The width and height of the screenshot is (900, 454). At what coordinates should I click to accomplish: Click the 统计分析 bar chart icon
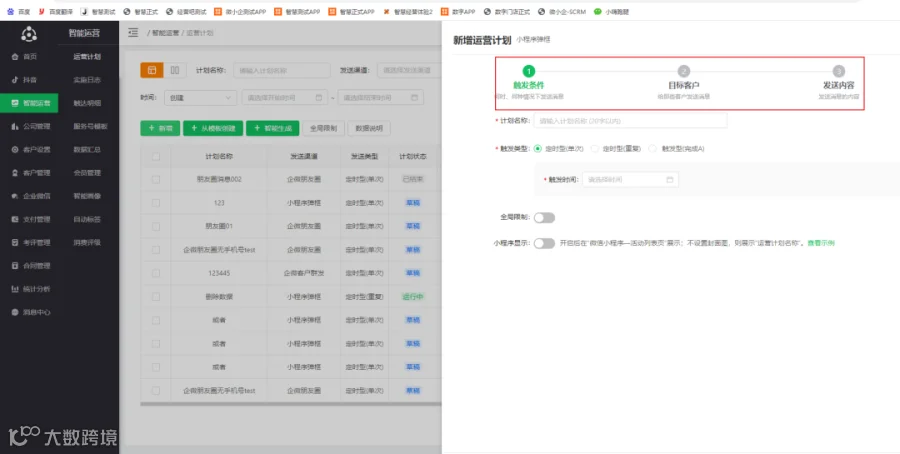pos(15,289)
